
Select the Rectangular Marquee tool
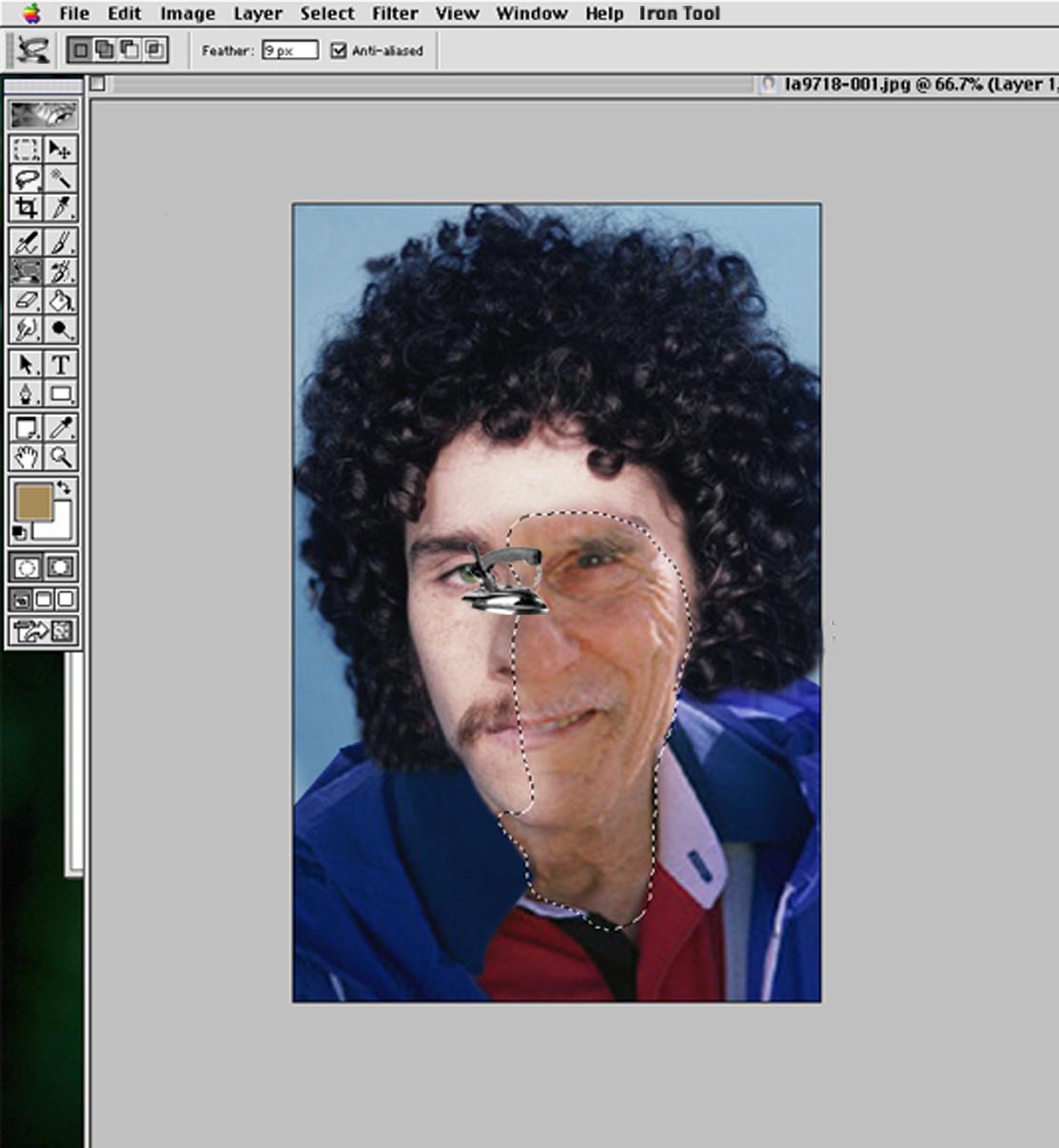27,149
